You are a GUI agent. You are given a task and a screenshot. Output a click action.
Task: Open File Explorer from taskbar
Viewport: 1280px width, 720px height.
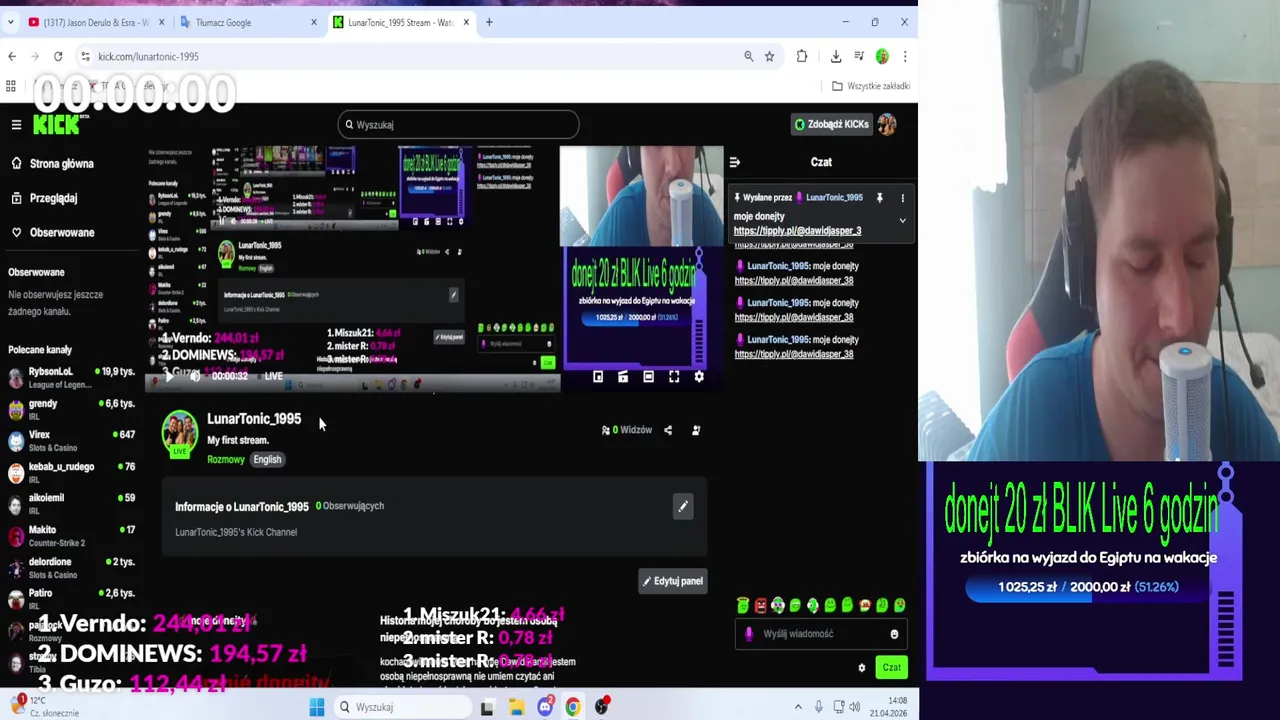tap(516, 707)
